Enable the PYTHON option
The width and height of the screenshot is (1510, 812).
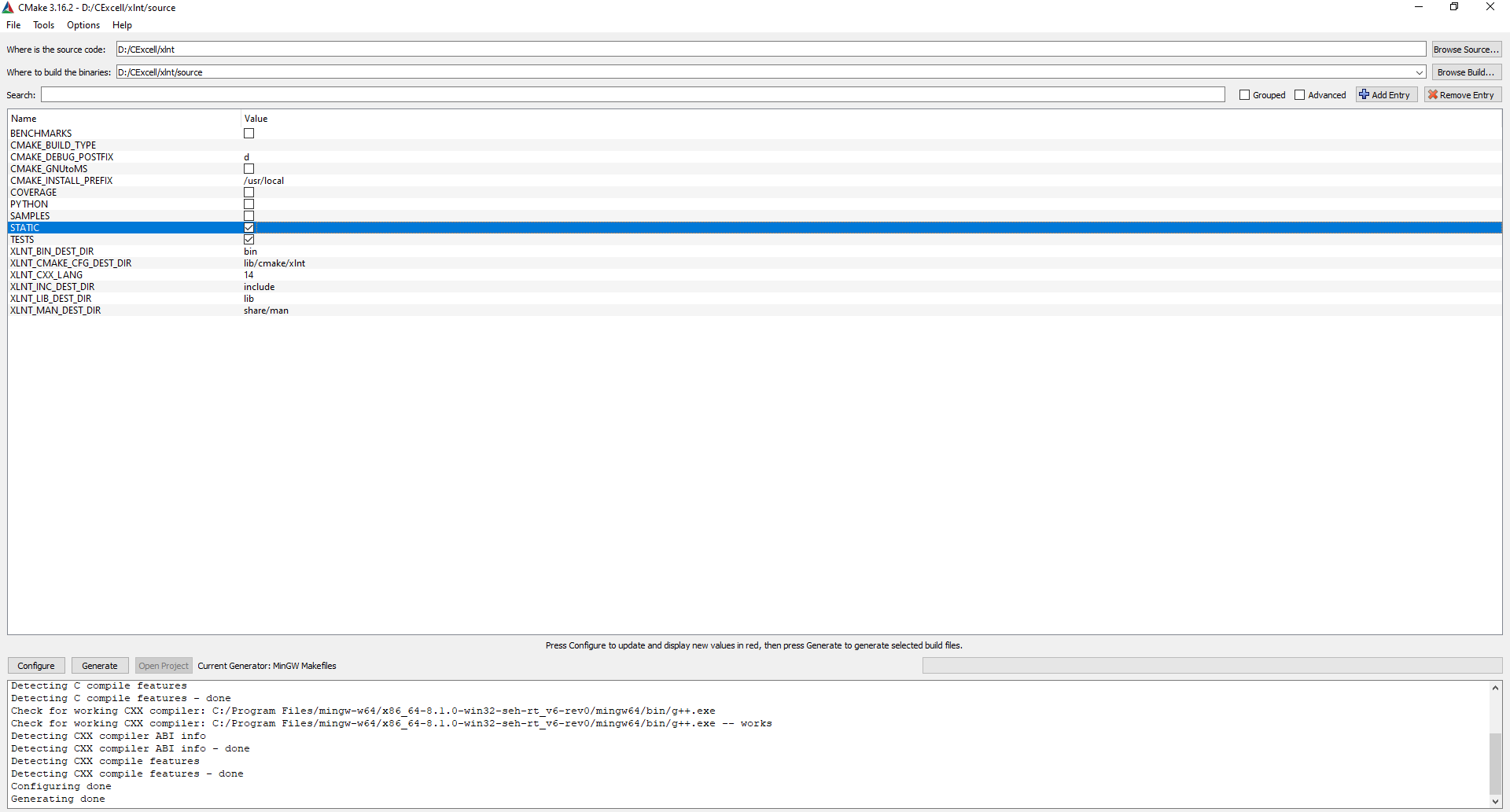pos(249,204)
